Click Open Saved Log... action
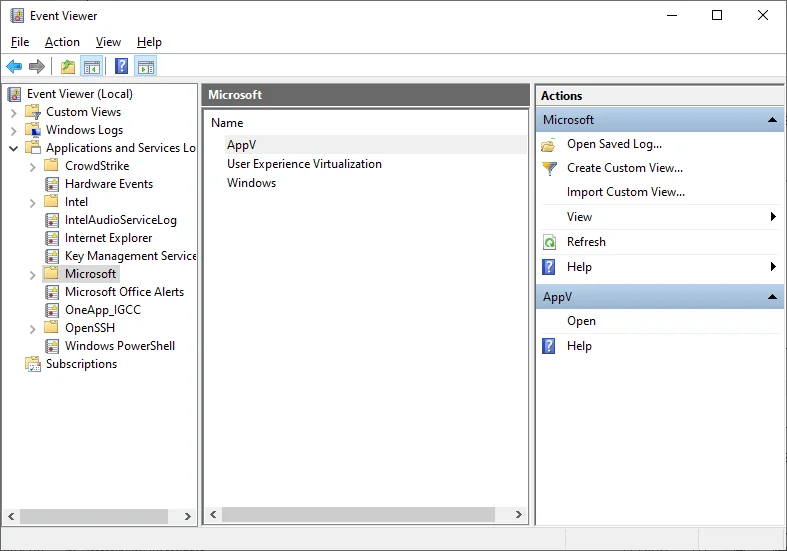The height and width of the screenshot is (551, 787). 614,144
